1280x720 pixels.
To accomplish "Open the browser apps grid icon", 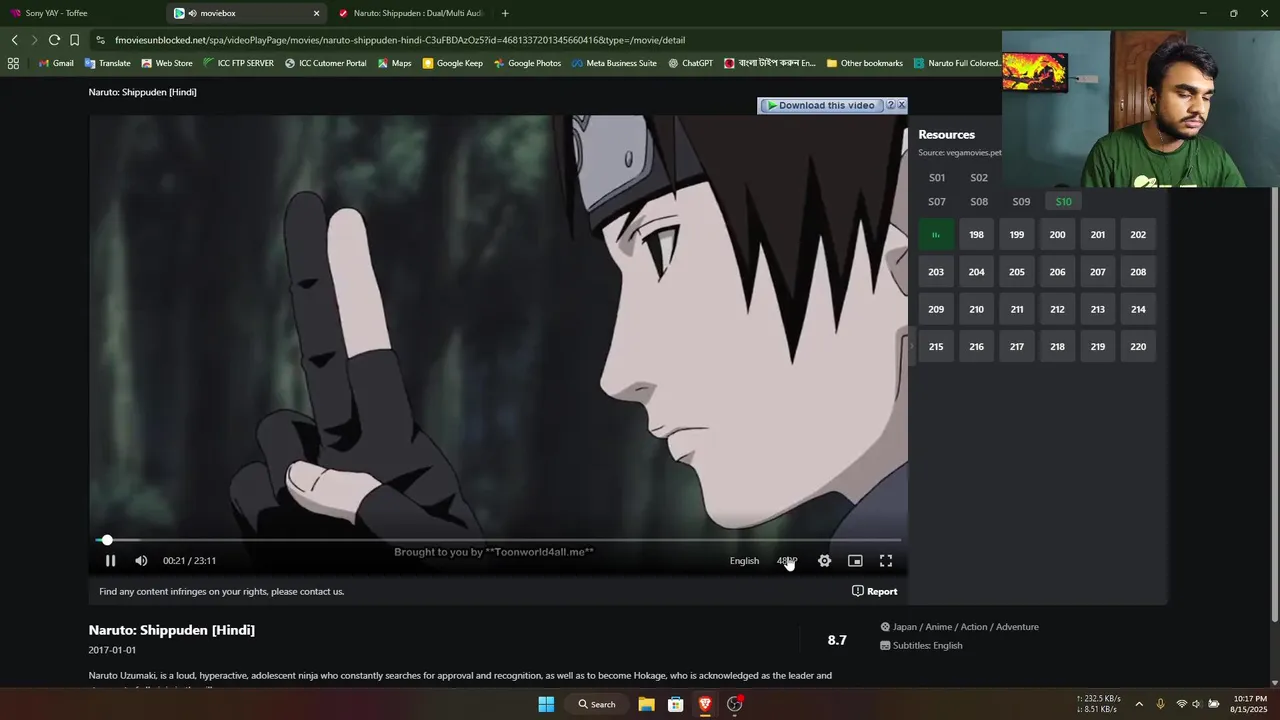I will [x=13, y=63].
